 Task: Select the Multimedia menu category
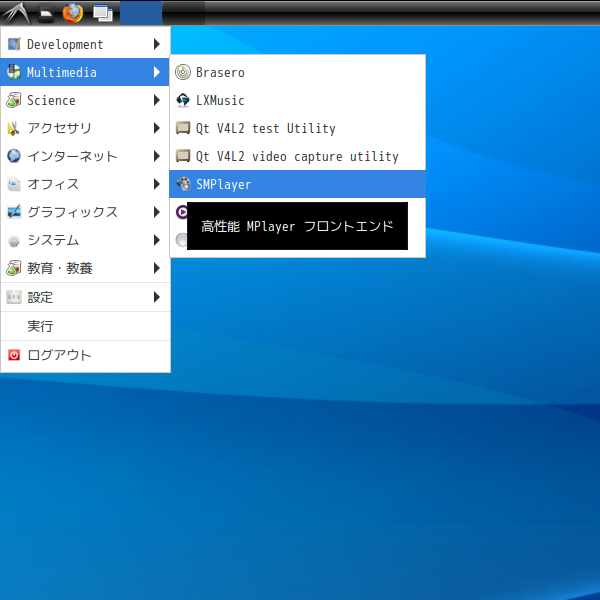tap(85, 72)
